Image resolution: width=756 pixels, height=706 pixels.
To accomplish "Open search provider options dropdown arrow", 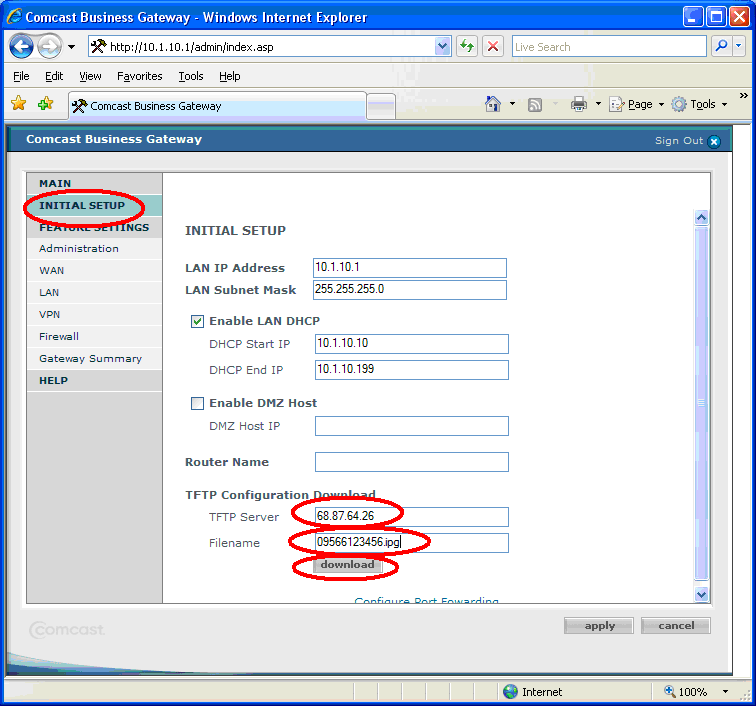I will click(739, 46).
